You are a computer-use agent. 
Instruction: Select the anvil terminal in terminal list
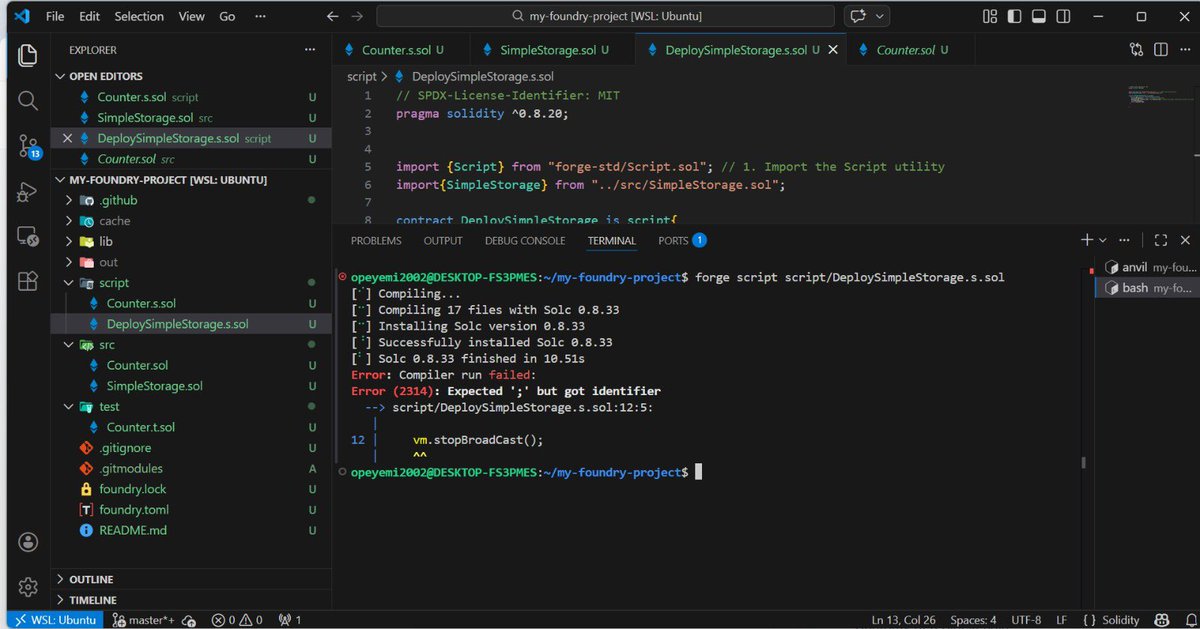[x=1147, y=267]
